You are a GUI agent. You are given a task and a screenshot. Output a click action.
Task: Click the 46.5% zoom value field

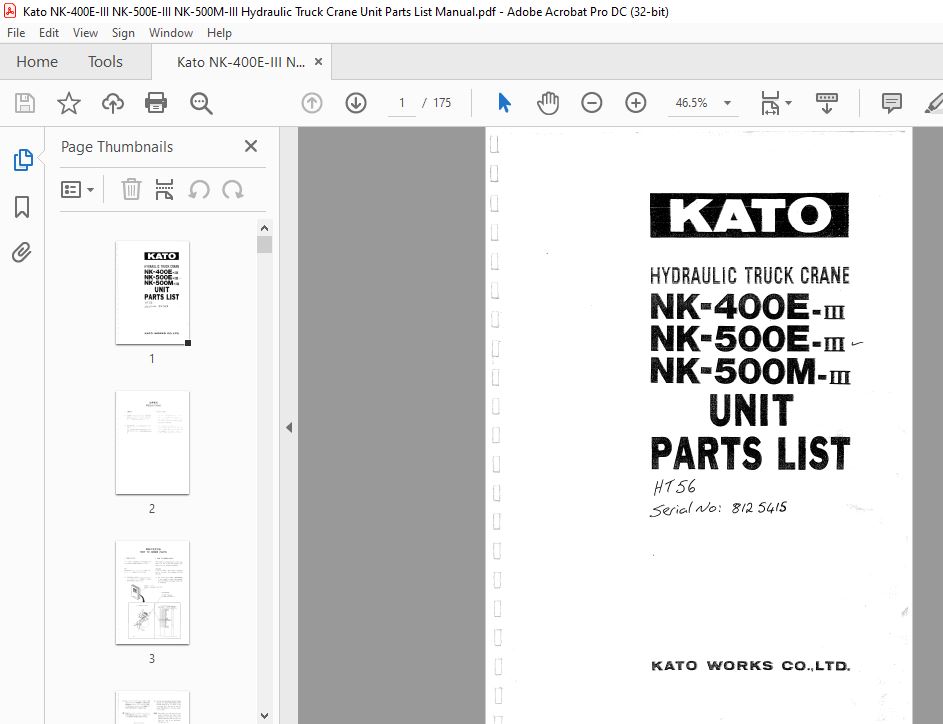(692, 103)
